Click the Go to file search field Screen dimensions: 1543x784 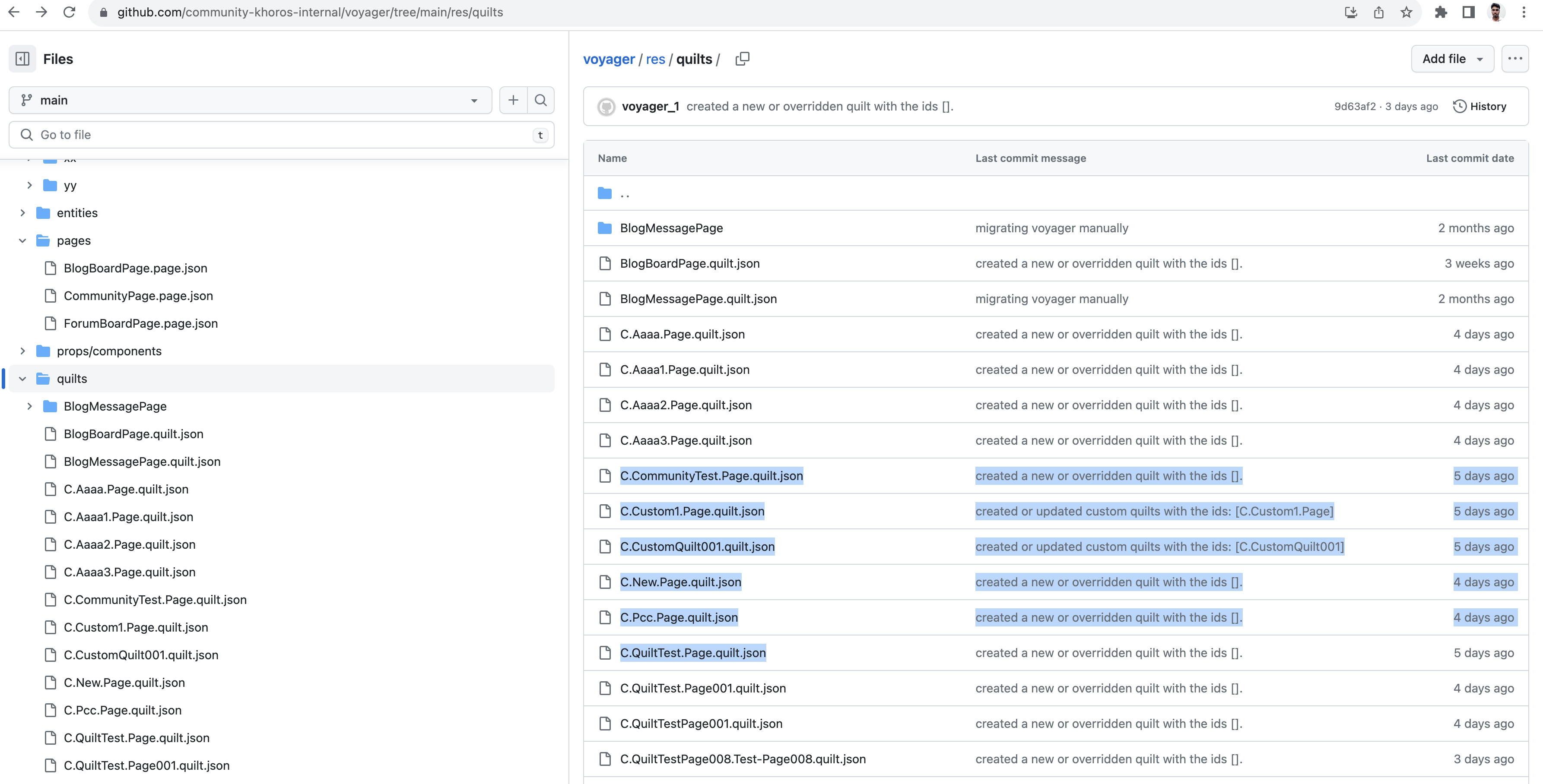click(x=282, y=135)
